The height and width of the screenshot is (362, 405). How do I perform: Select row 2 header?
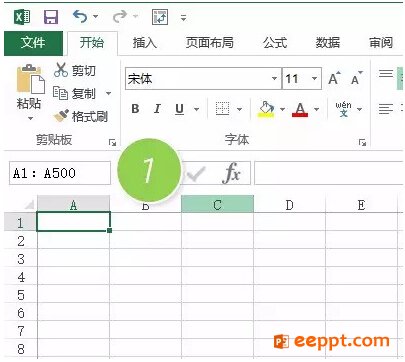point(20,240)
